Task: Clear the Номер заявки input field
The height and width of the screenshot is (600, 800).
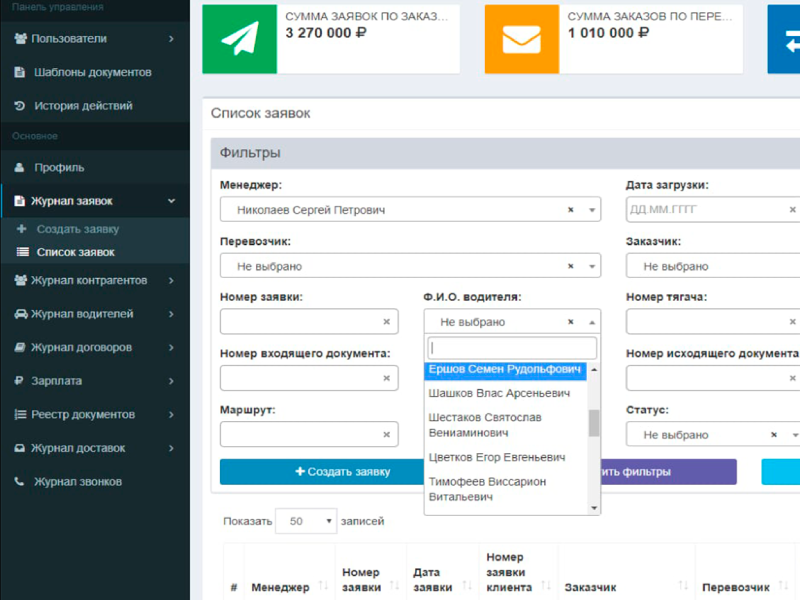Action: (386, 322)
